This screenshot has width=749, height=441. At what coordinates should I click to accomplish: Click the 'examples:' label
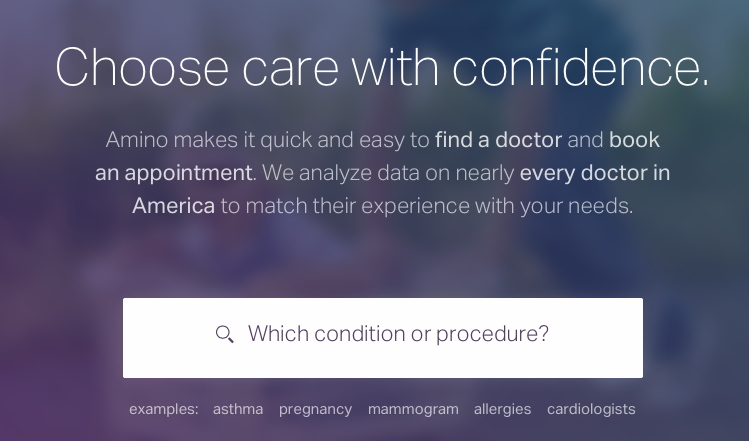pyautogui.click(x=163, y=409)
